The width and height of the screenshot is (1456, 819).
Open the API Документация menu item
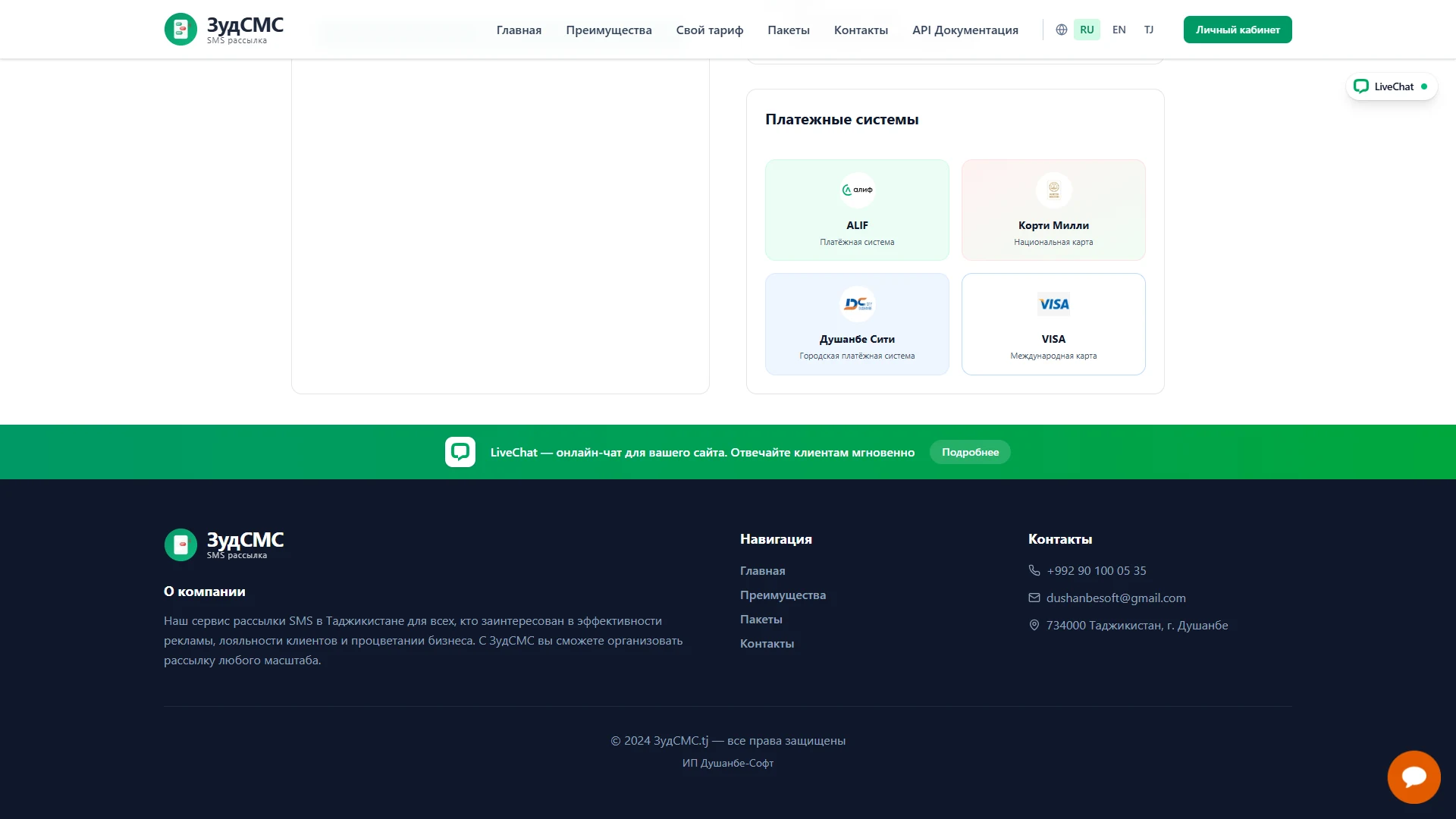tap(965, 30)
